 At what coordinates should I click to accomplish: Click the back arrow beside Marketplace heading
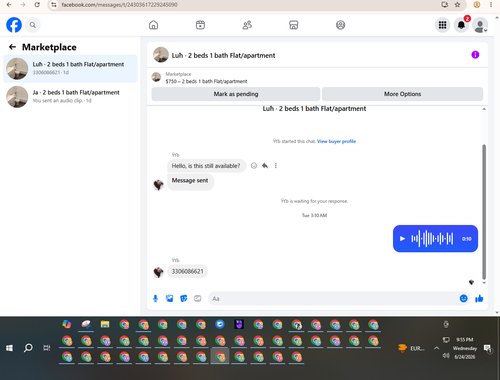12,47
